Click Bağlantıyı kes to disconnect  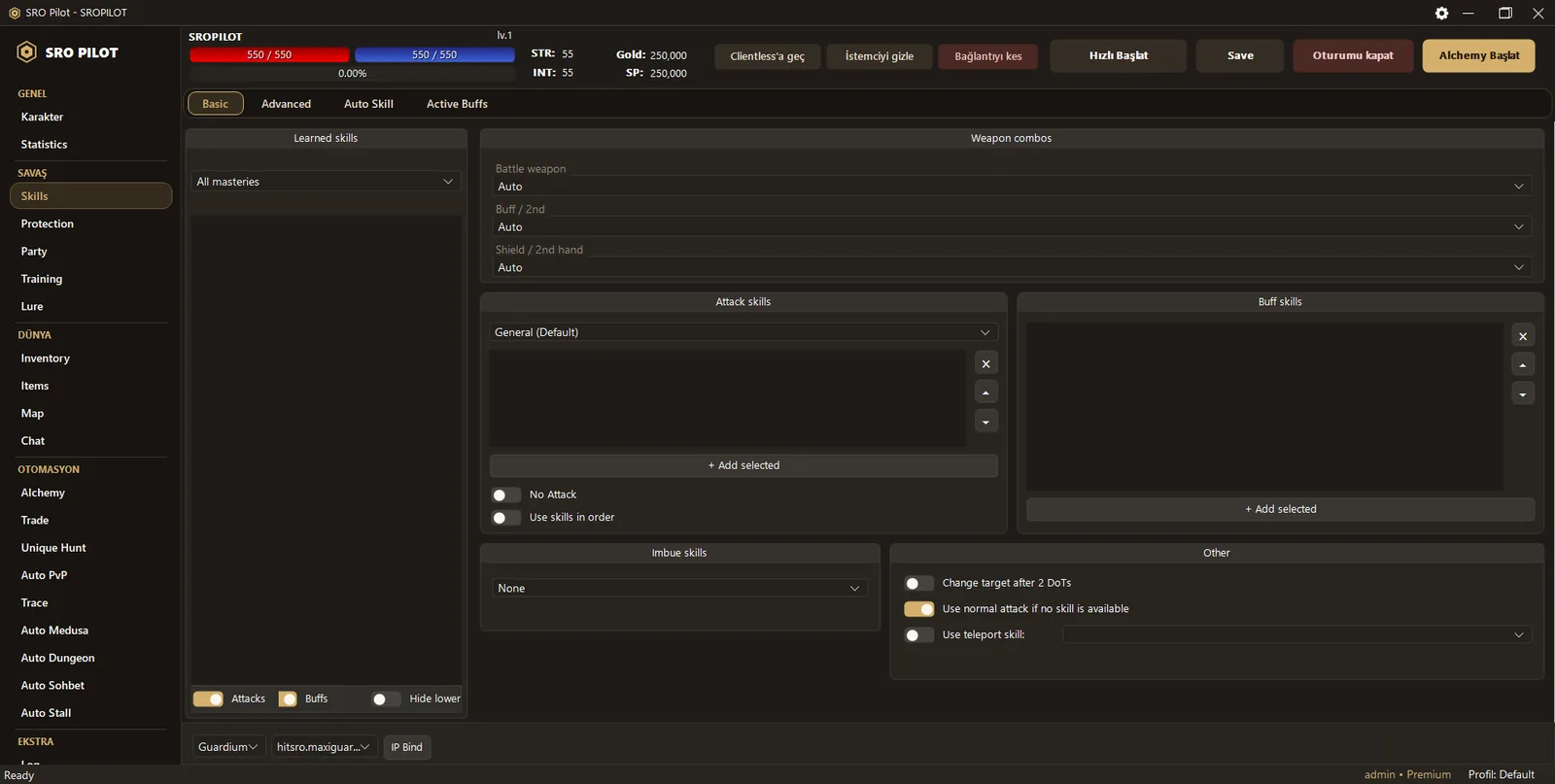point(988,56)
